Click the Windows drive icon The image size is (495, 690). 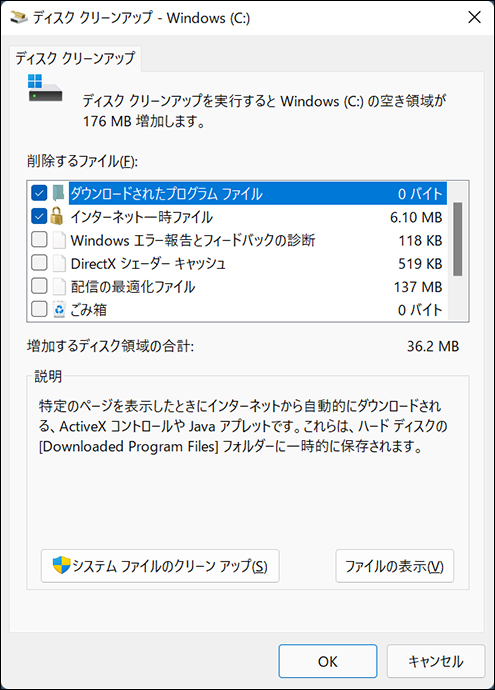(45, 88)
